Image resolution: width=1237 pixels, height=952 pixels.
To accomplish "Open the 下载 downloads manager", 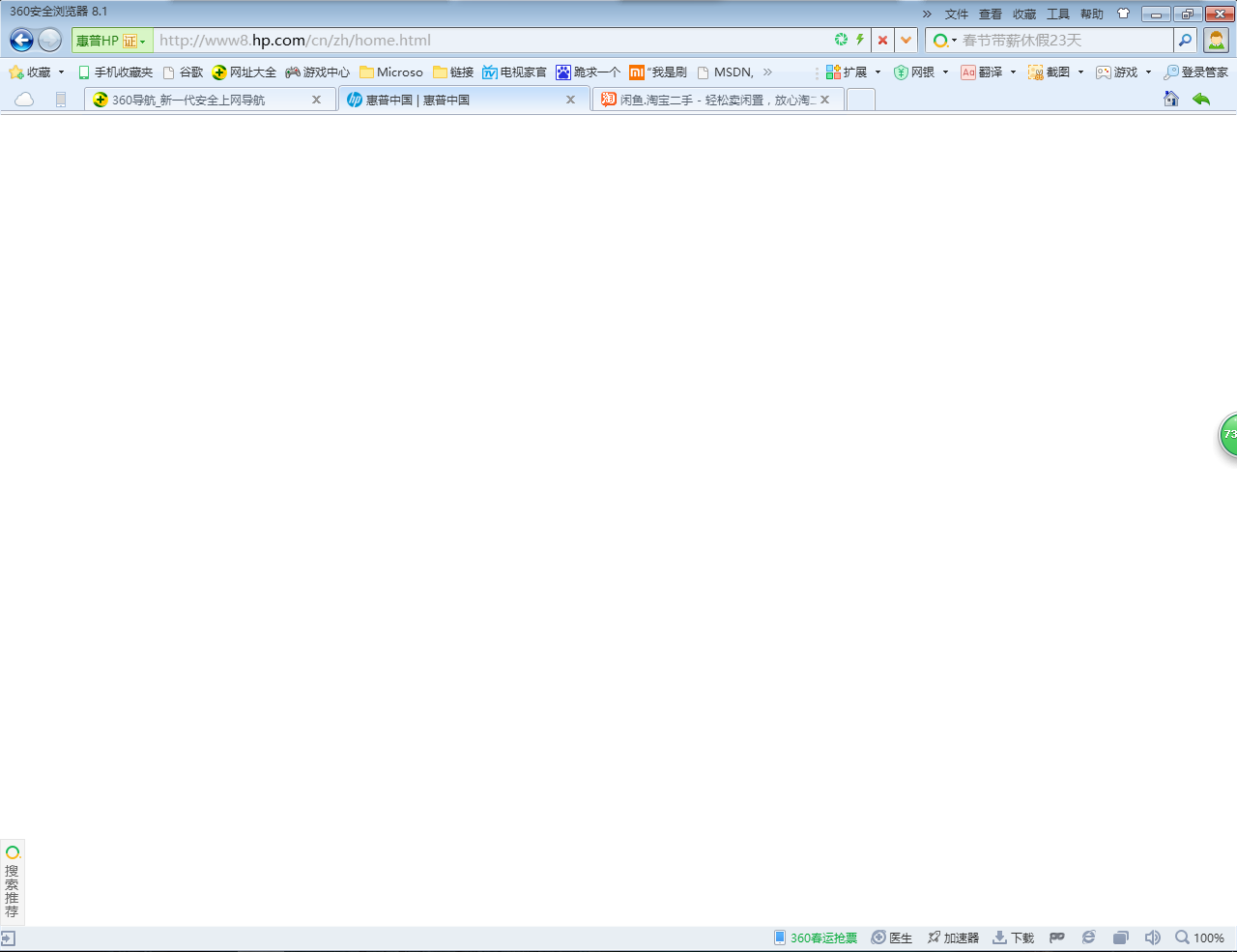I will pos(1014,938).
